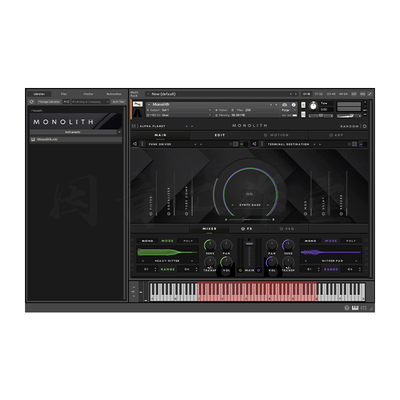Click next arrow beside HEAVY HITTER
Viewport: 400px width, 400px height.
pyautogui.click(x=192, y=261)
